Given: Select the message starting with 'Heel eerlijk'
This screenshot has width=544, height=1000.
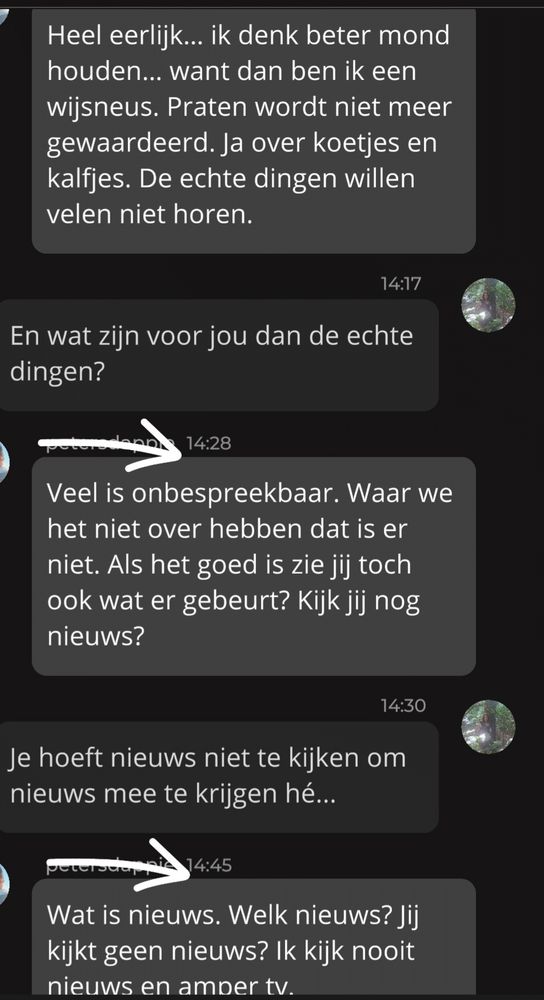Looking at the screenshot, I should (x=254, y=131).
